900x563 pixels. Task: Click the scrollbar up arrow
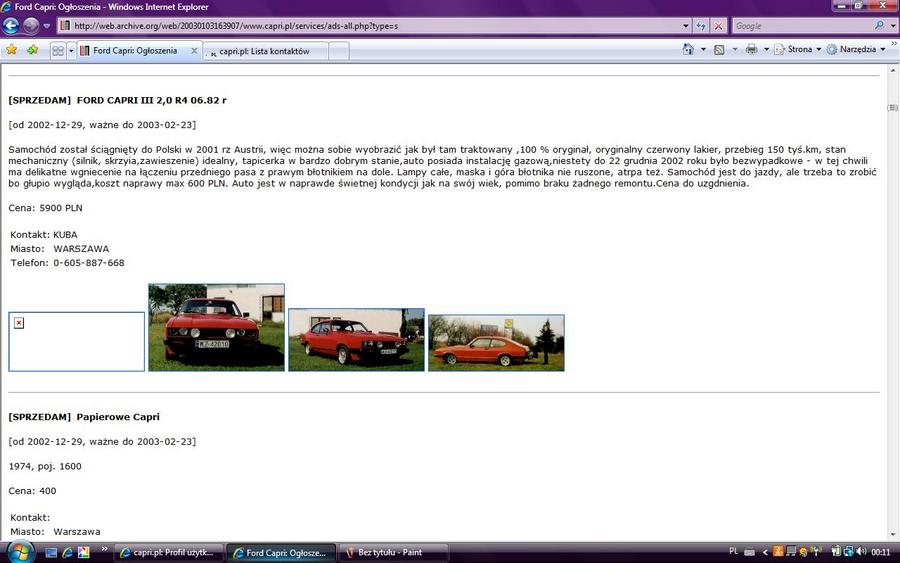pos(893,71)
